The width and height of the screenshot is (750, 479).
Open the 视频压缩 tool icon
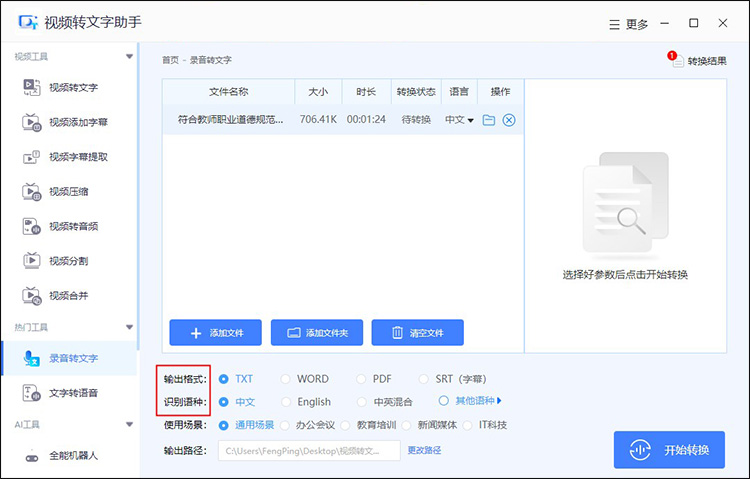click(x=32, y=191)
